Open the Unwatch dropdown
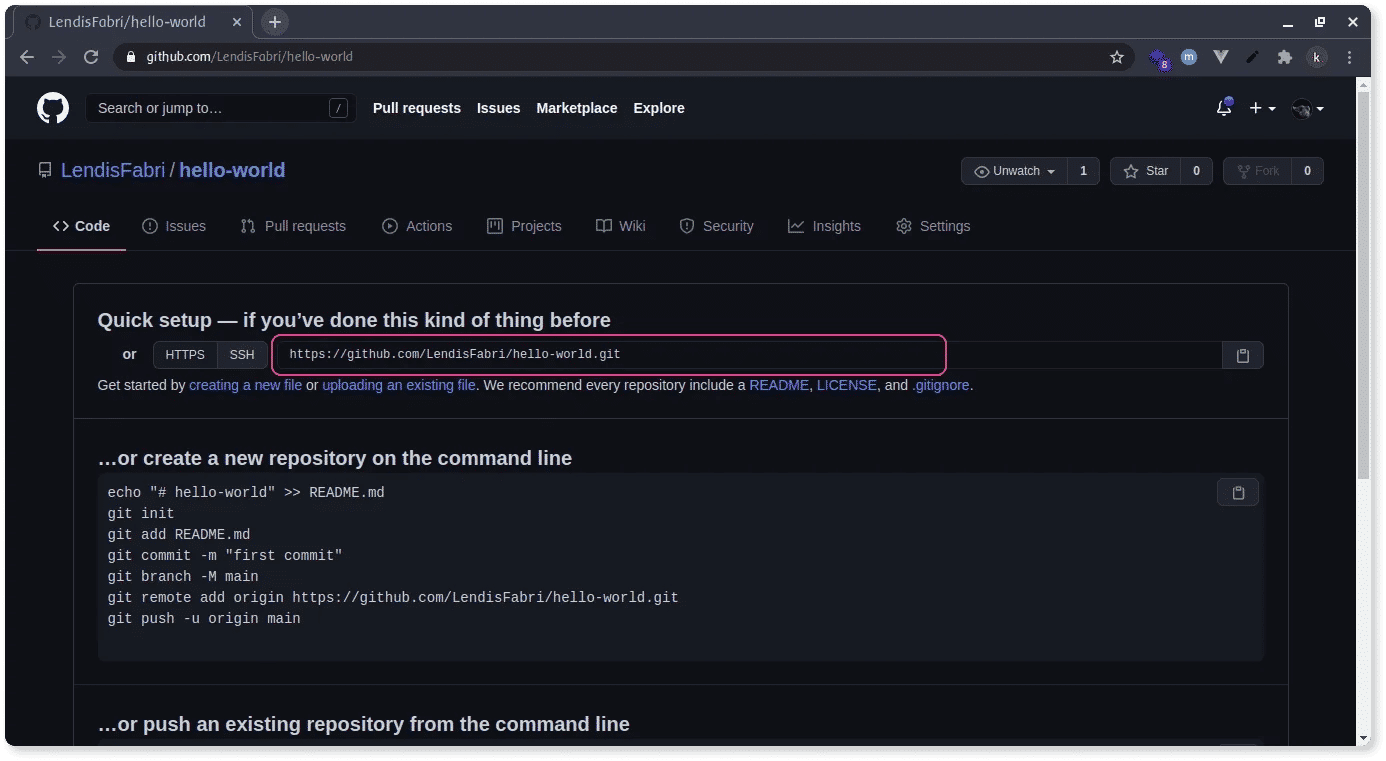 [x=1015, y=171]
